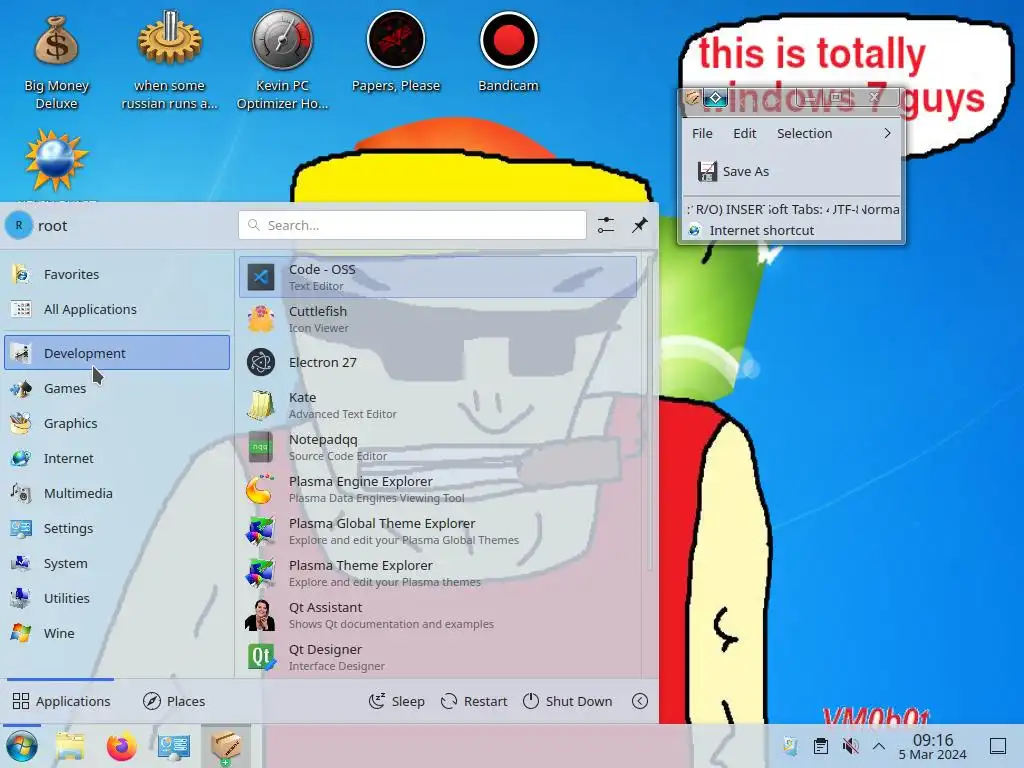Click the Restart button
This screenshot has width=1024, height=768.
coord(474,701)
